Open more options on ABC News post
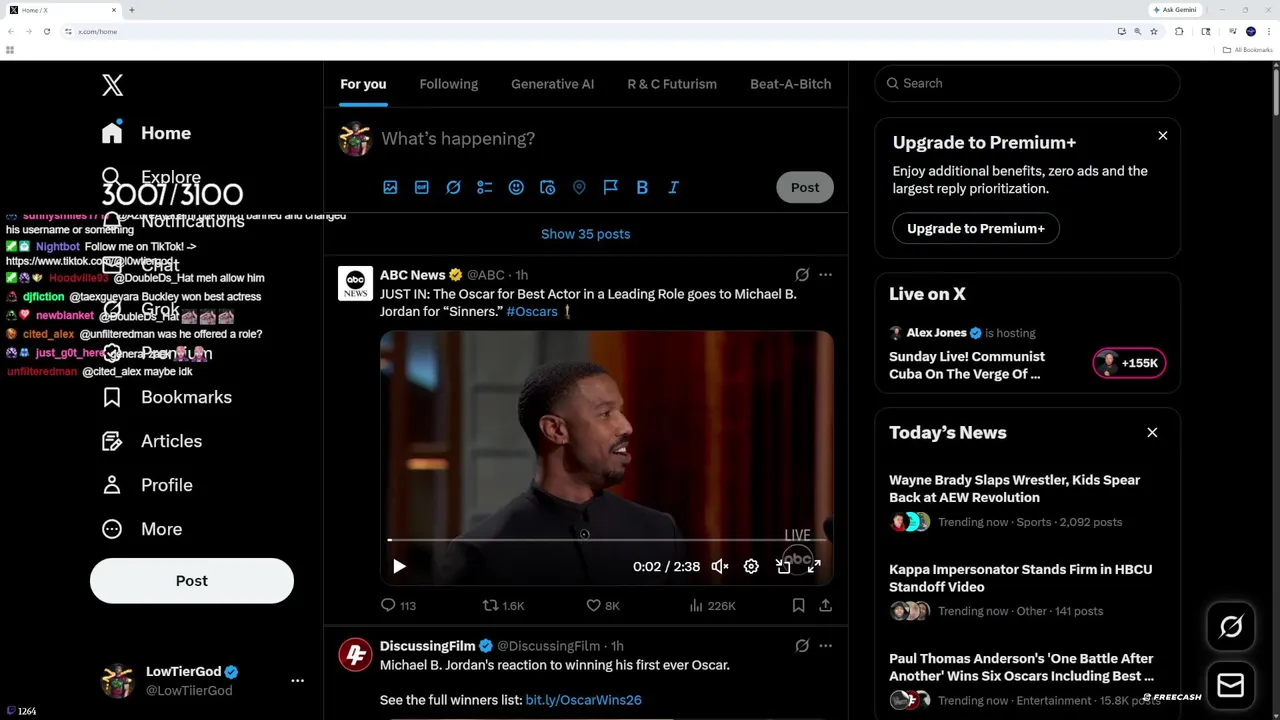1280x720 pixels. click(825, 275)
